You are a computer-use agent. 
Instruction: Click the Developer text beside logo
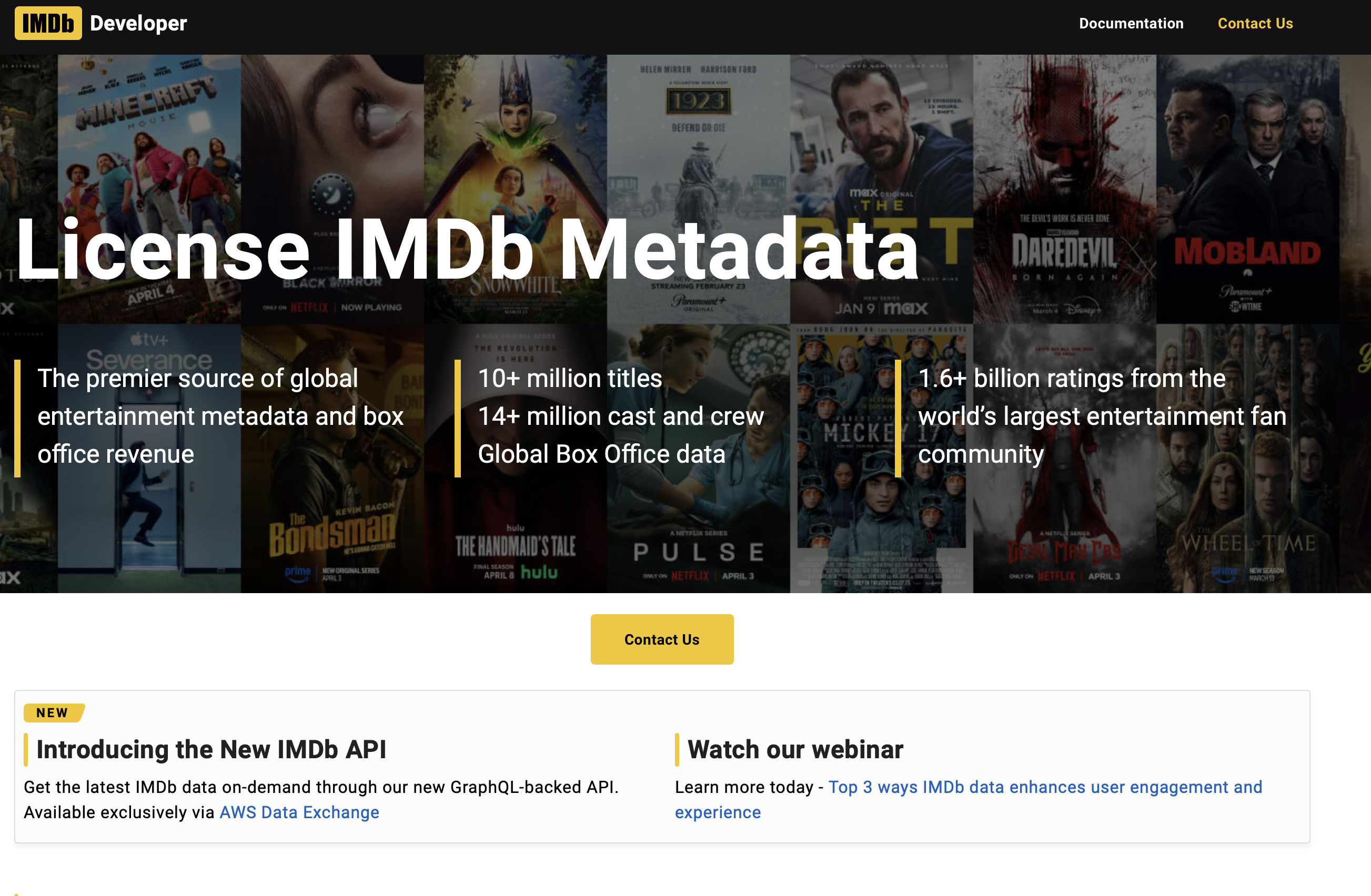pos(138,24)
